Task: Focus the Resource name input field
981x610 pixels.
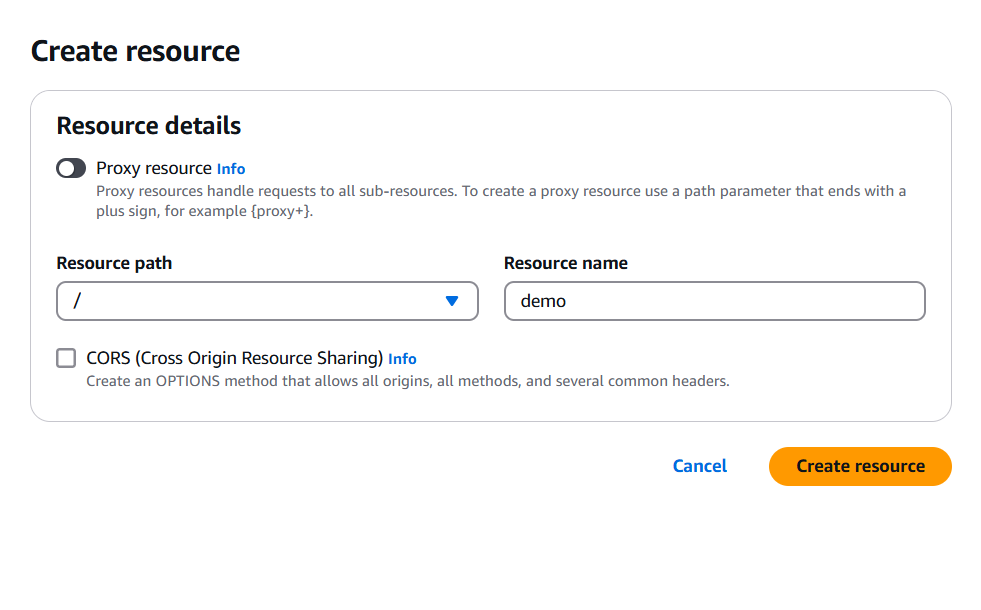Action: point(714,301)
